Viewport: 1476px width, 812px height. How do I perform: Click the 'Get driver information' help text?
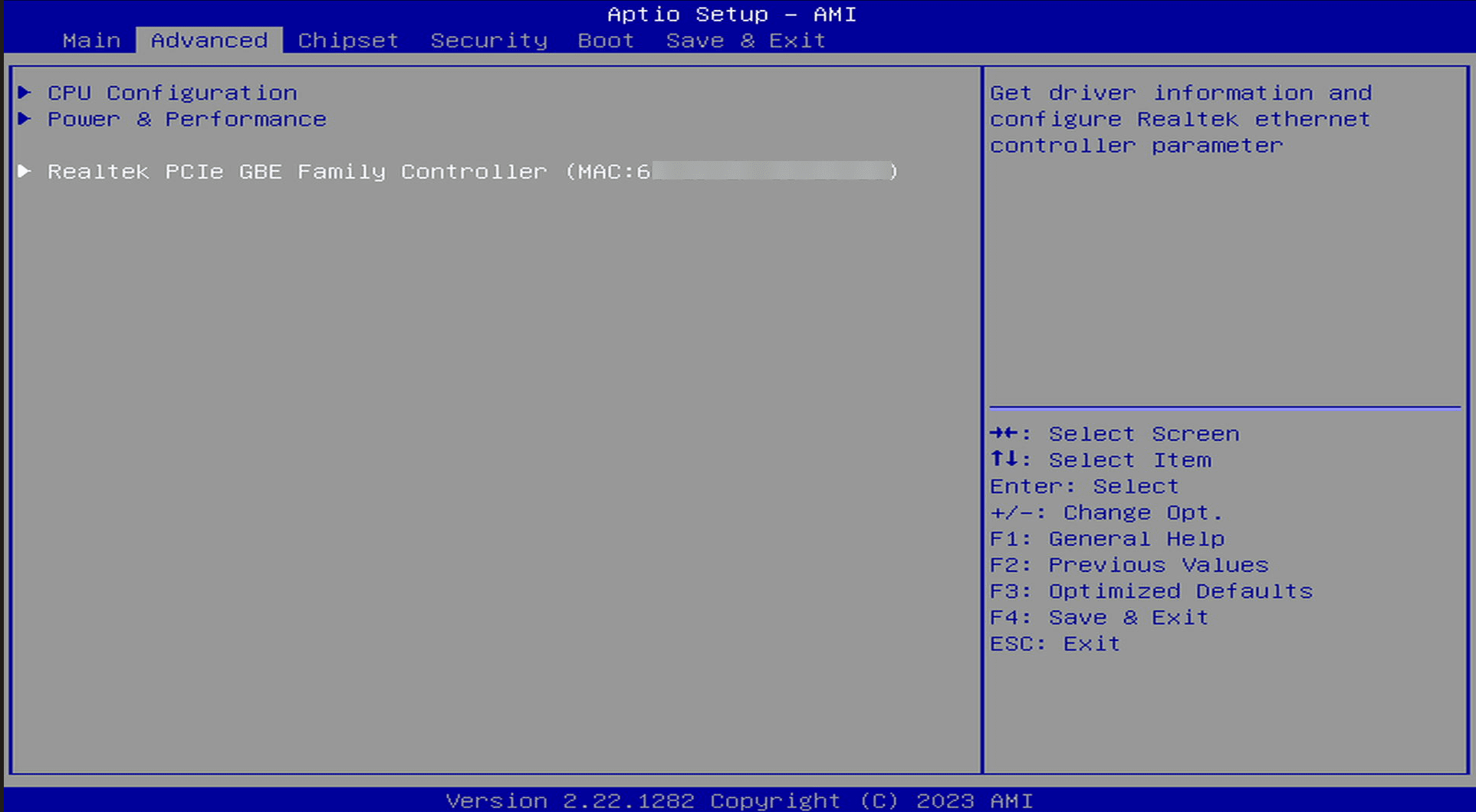tap(1181, 119)
